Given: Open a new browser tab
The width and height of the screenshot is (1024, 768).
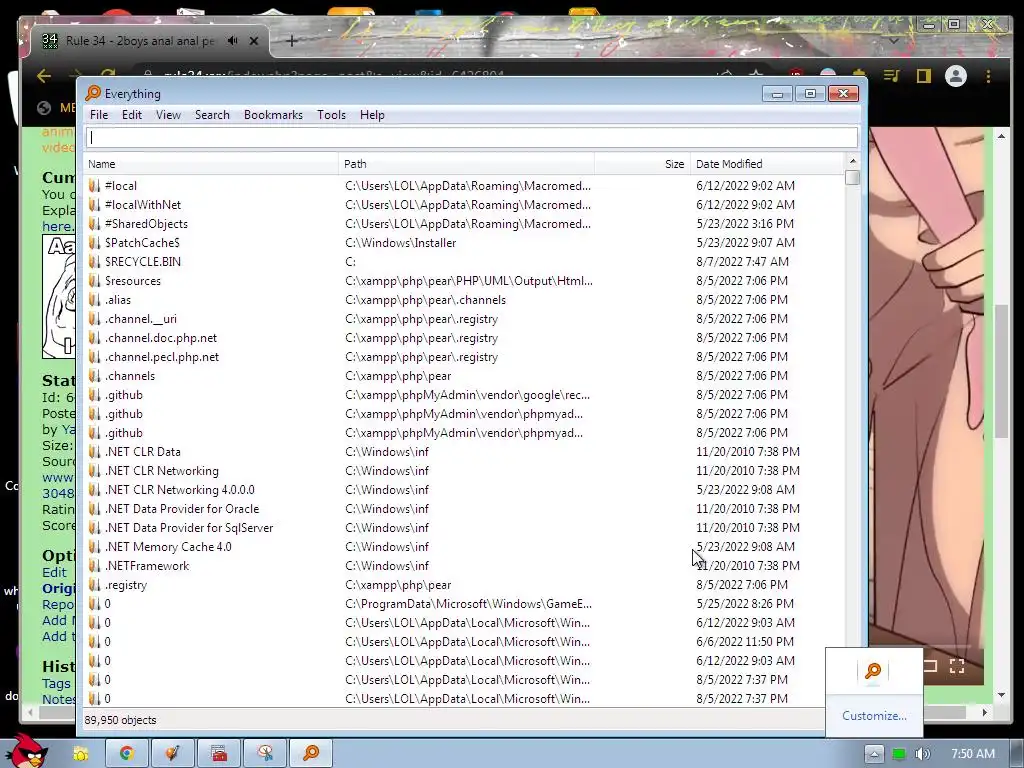Looking at the screenshot, I should point(292,41).
